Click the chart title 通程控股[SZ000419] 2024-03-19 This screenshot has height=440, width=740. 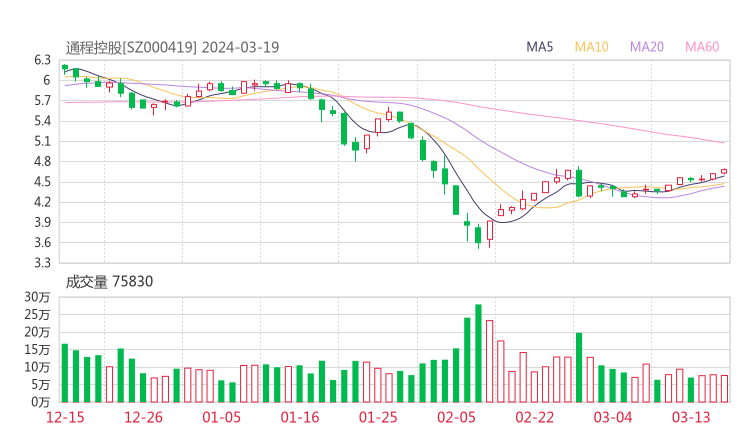coord(172,48)
